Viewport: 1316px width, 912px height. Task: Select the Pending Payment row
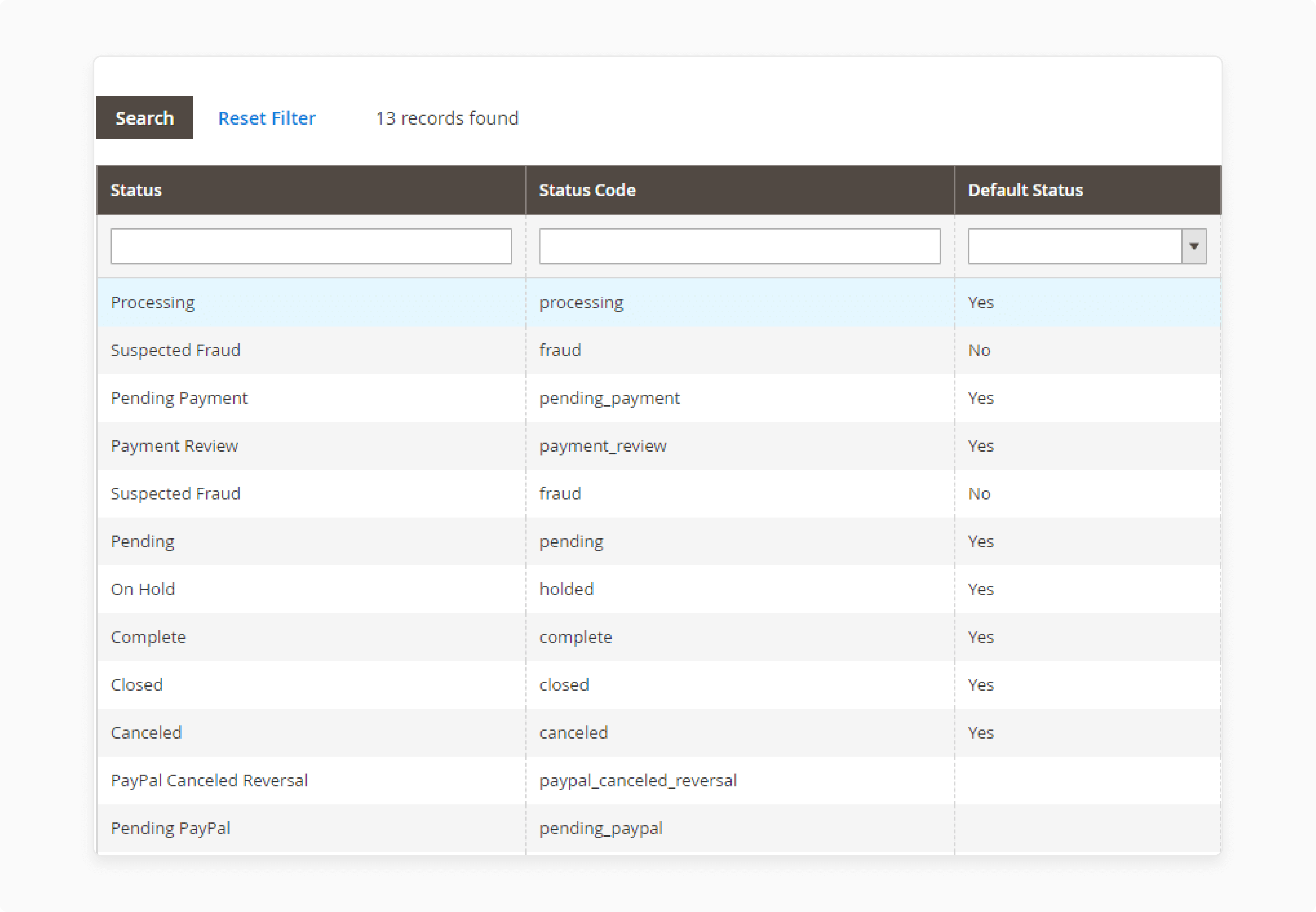(659, 398)
